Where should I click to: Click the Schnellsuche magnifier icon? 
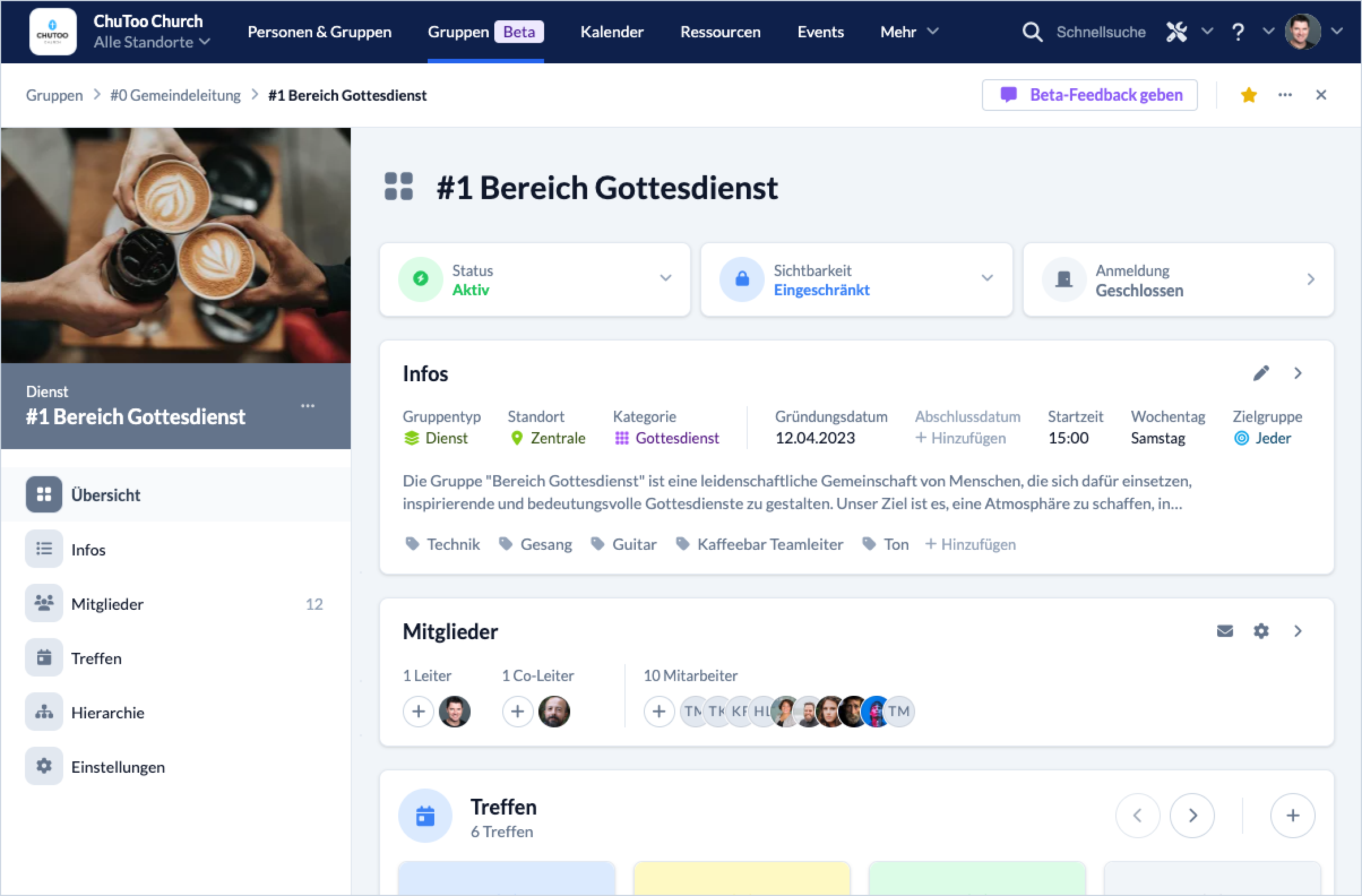tap(1032, 32)
